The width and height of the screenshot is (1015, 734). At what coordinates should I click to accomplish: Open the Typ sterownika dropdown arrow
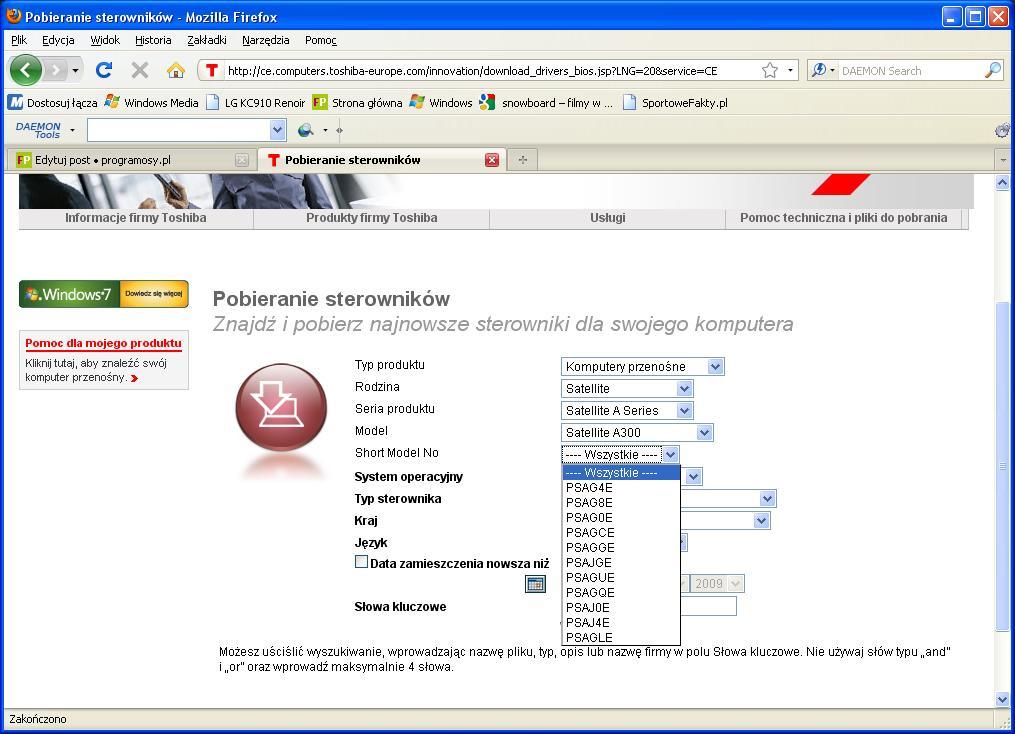point(768,498)
